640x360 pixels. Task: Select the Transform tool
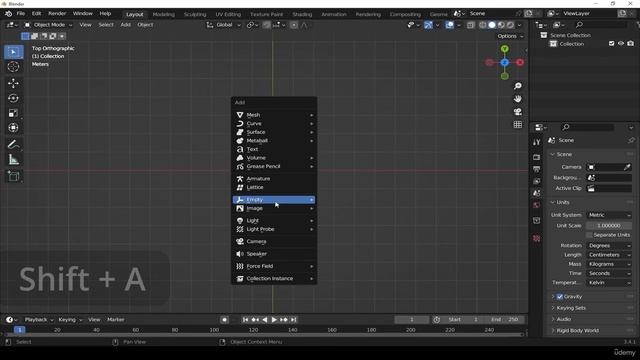[13, 128]
